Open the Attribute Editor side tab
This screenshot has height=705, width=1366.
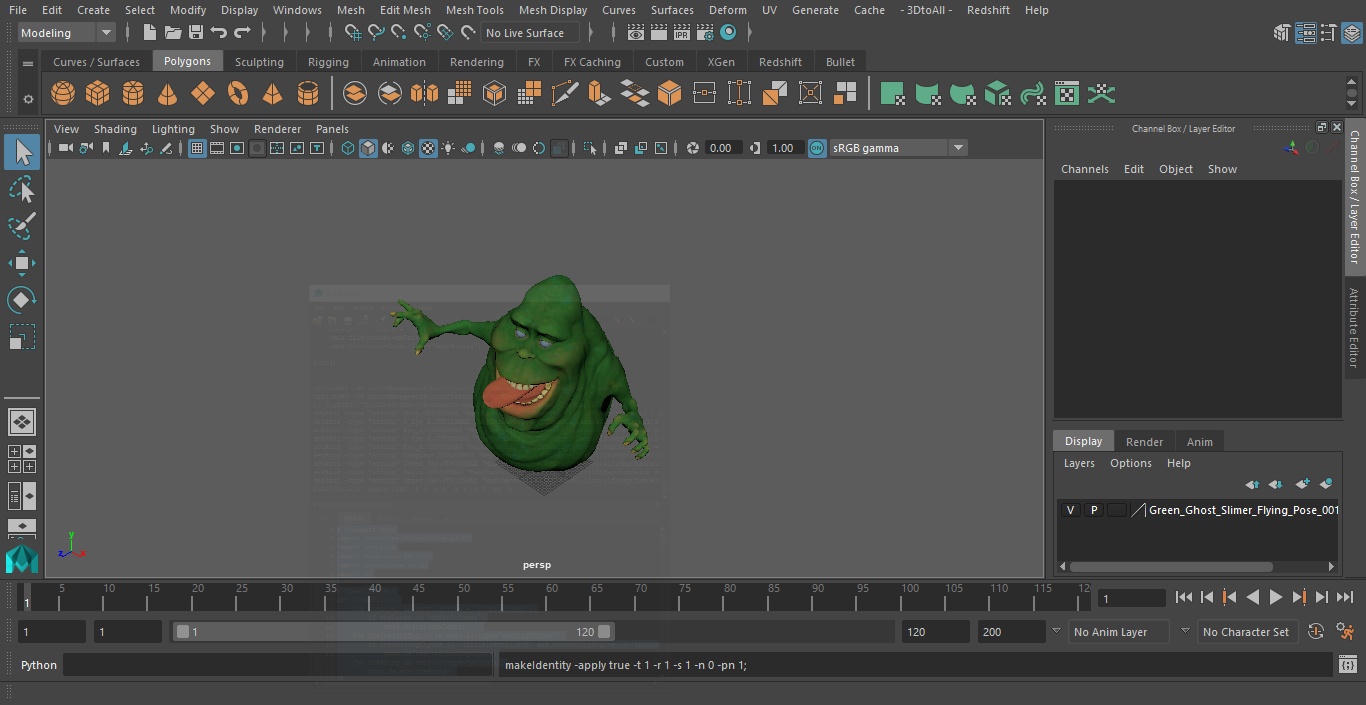[1354, 328]
